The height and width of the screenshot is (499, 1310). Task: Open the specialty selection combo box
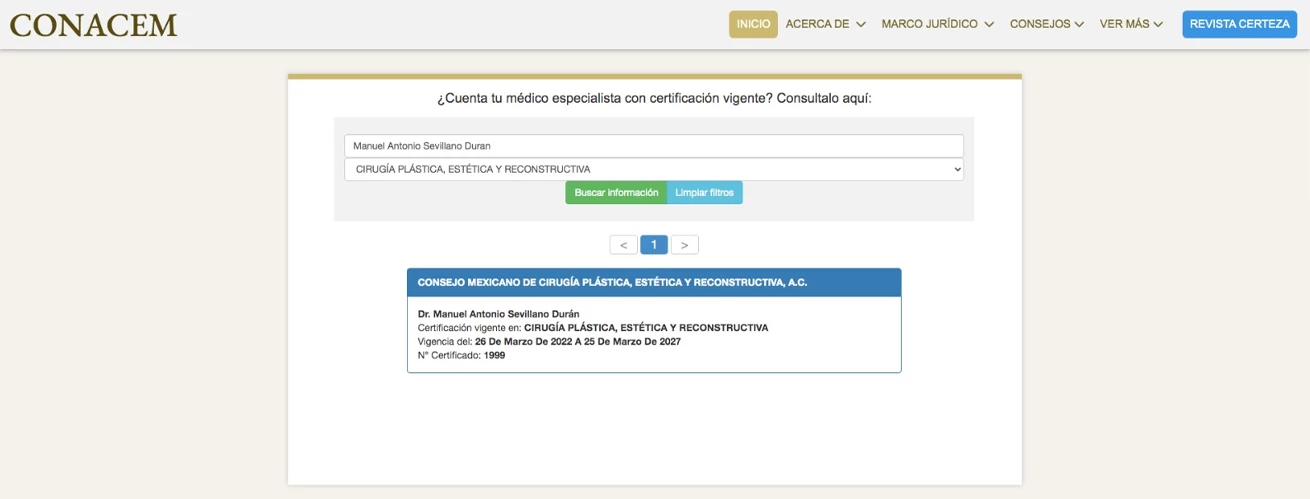coord(654,169)
